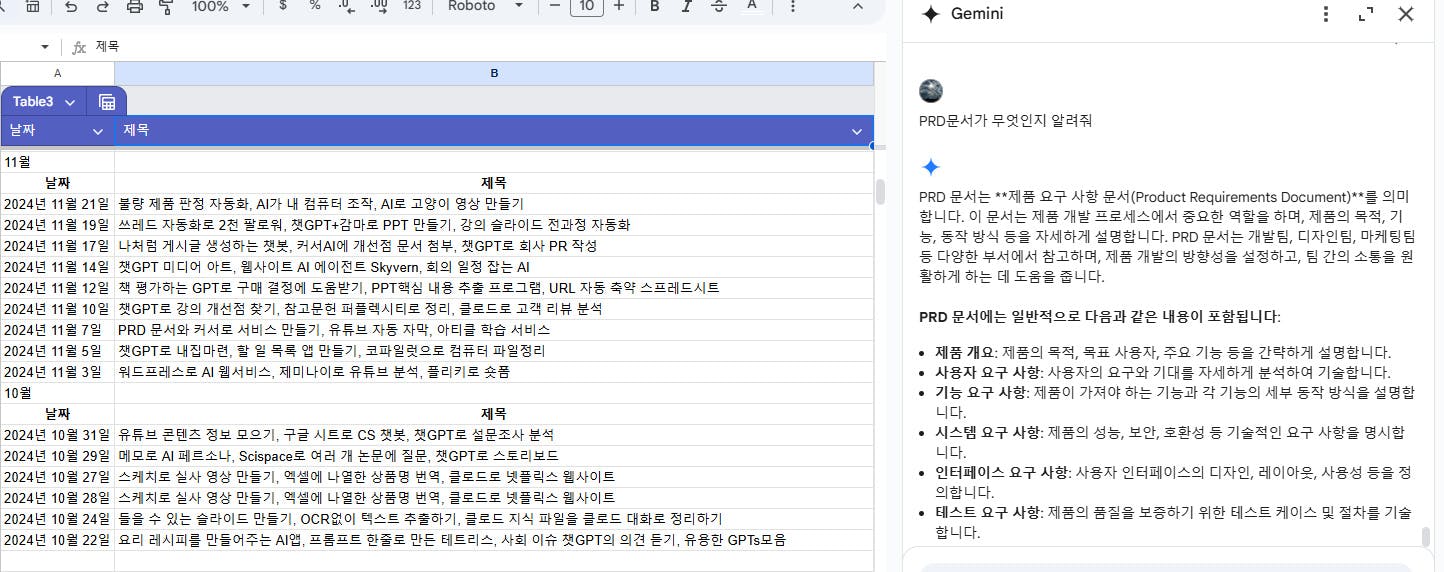The image size is (1444, 572).
Task: Select column B header
Action: [494, 73]
